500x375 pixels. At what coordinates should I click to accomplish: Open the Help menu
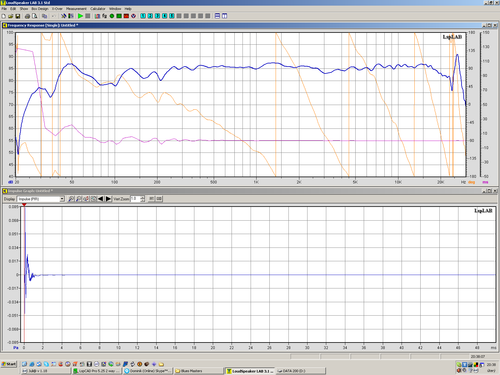coord(128,9)
